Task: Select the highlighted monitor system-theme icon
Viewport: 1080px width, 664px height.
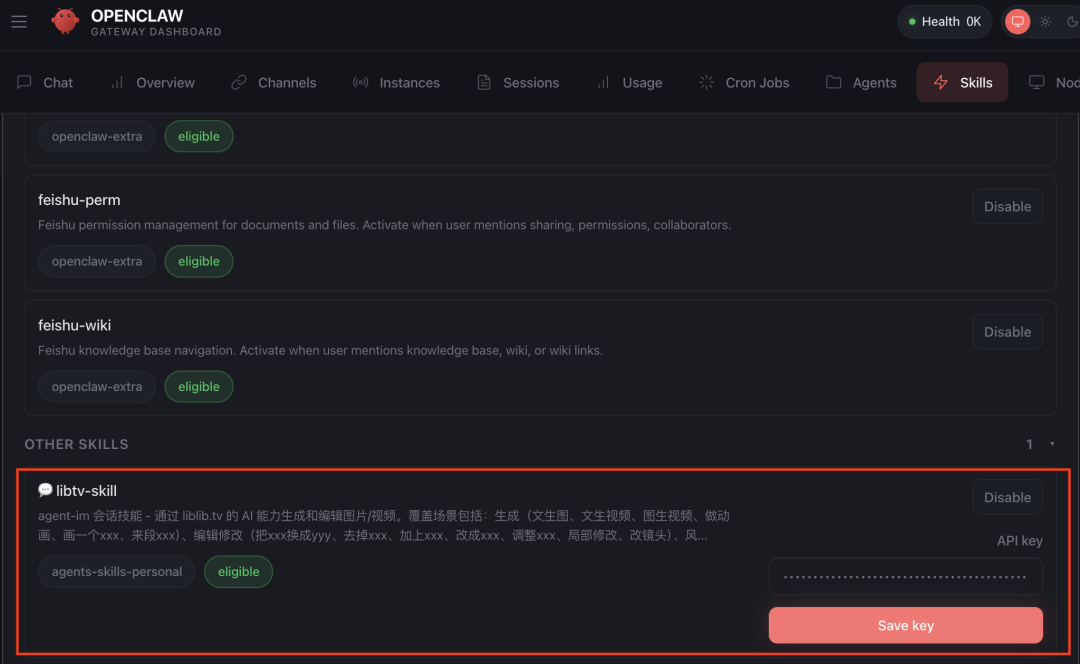Action: (1017, 21)
